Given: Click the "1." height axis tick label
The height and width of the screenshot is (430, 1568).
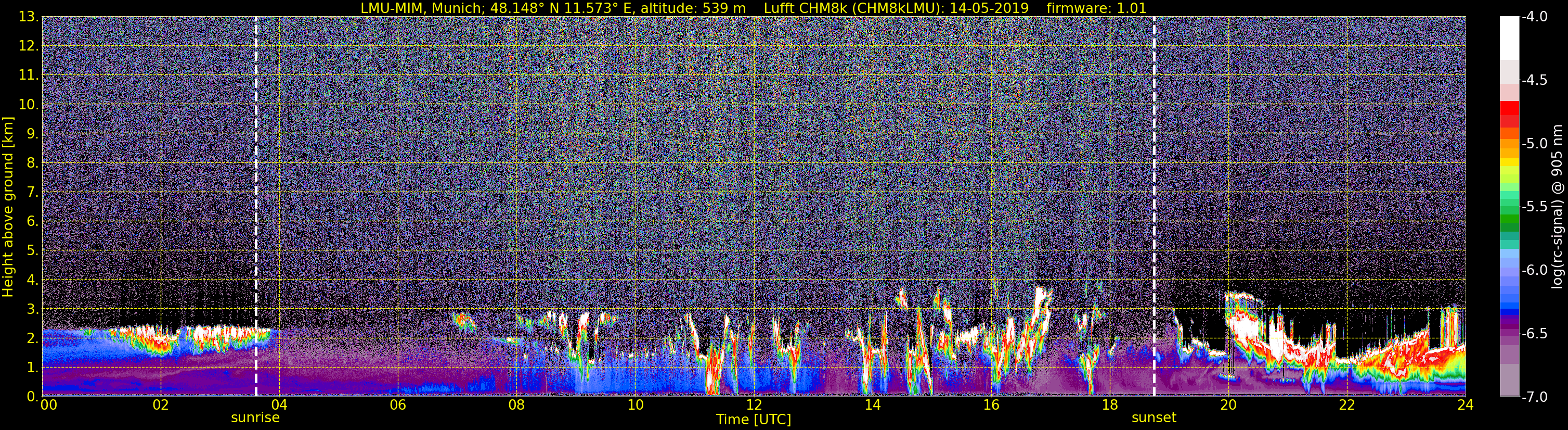Looking at the screenshot, I should tap(32, 368).
